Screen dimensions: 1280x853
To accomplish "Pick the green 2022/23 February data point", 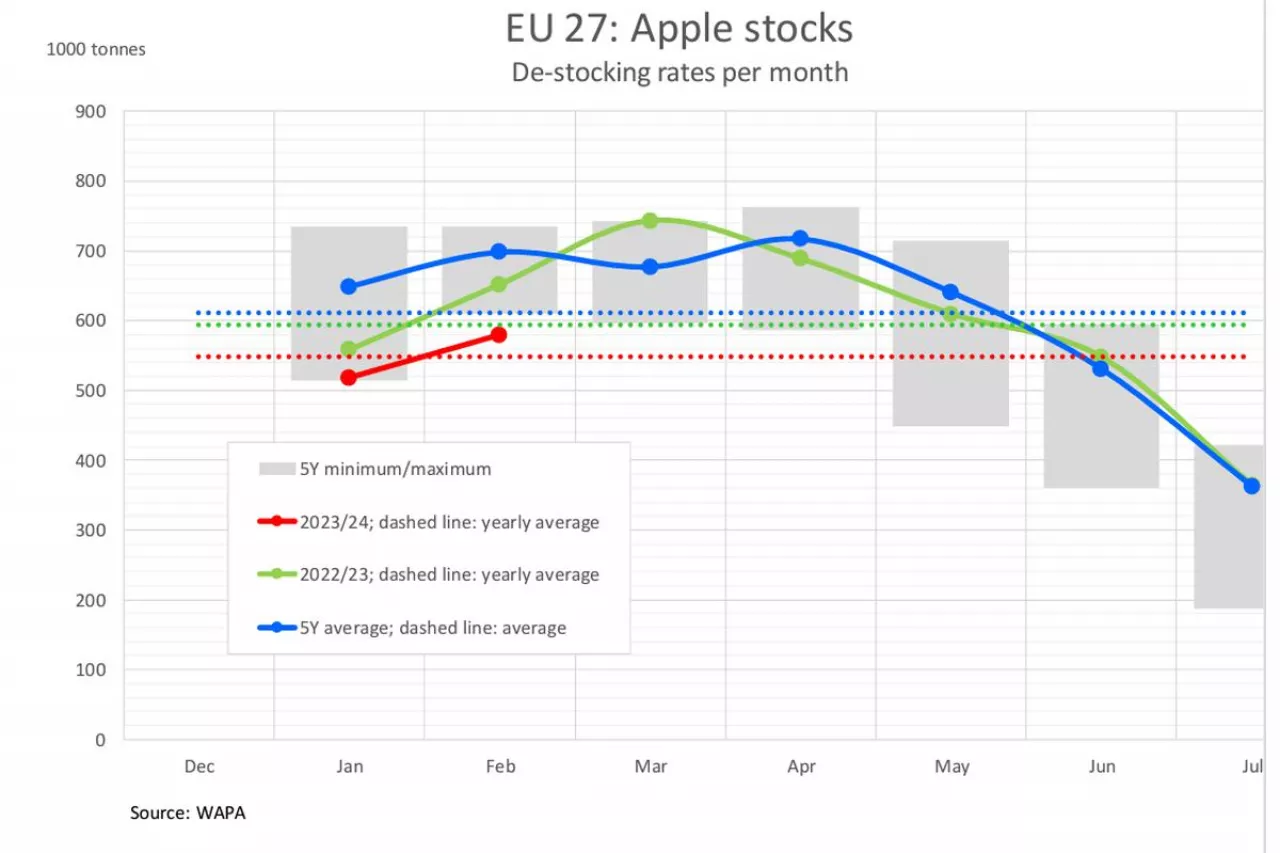I will pyautogui.click(x=498, y=285).
